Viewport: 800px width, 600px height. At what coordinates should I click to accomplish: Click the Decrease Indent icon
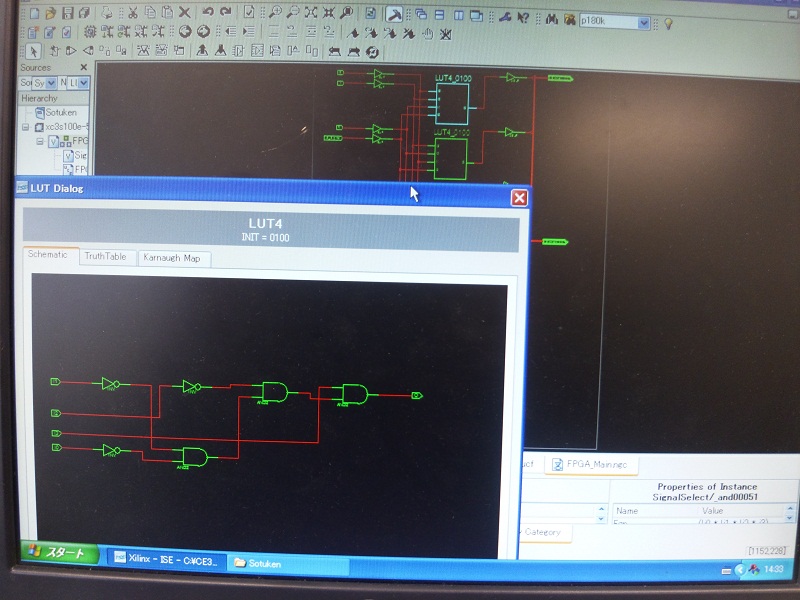231,32
